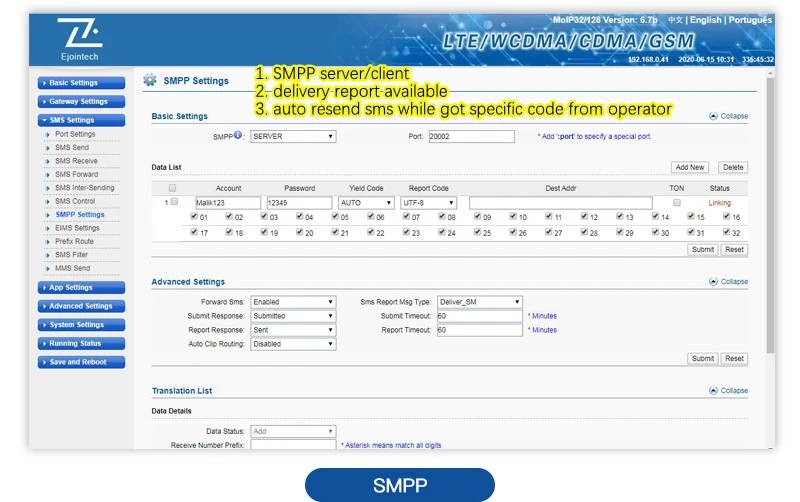Switch language to English
800x502 pixels.
click(x=706, y=20)
